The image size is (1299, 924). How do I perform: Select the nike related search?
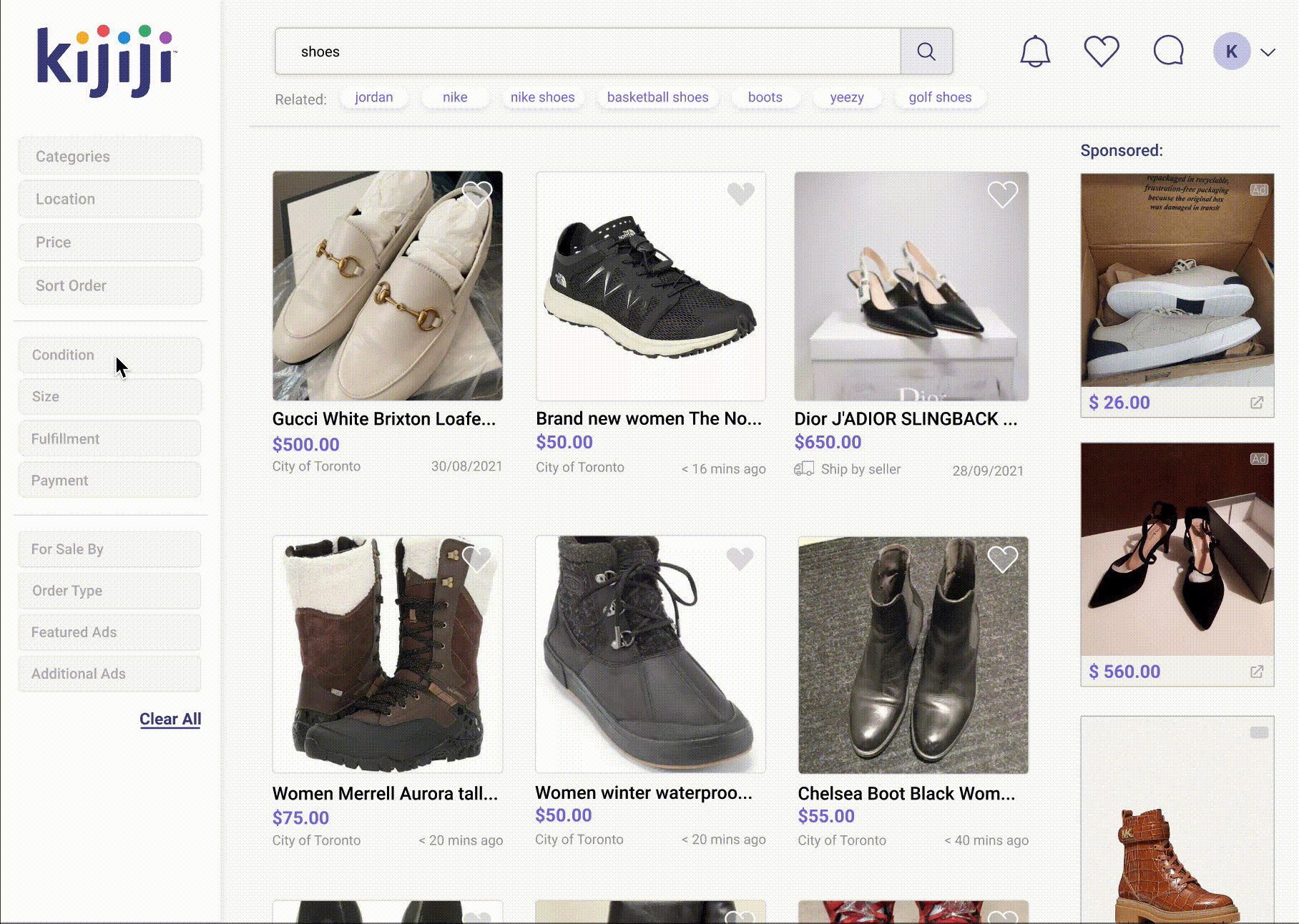point(455,97)
